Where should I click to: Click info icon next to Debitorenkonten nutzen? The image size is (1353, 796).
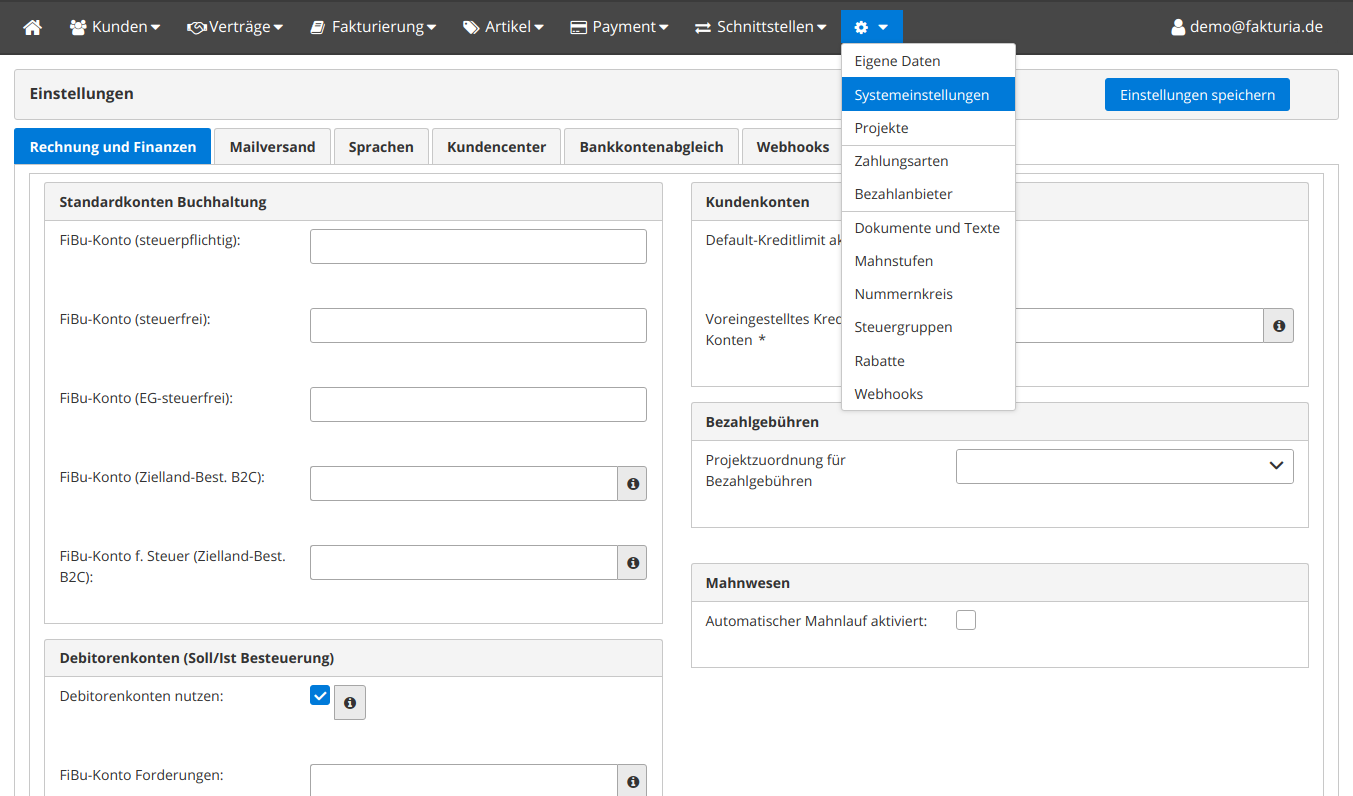coord(349,702)
